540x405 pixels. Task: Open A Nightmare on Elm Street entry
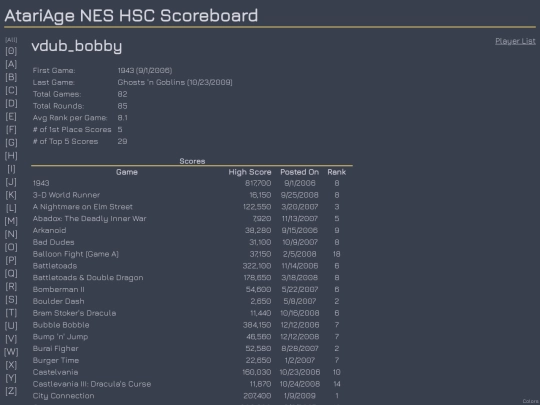pos(83,207)
